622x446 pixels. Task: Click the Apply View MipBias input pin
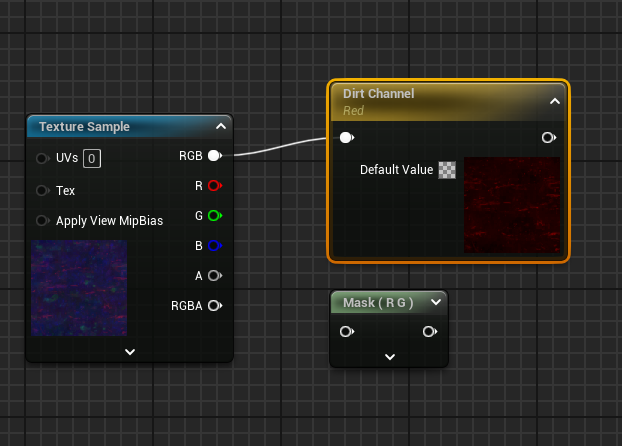[42, 220]
